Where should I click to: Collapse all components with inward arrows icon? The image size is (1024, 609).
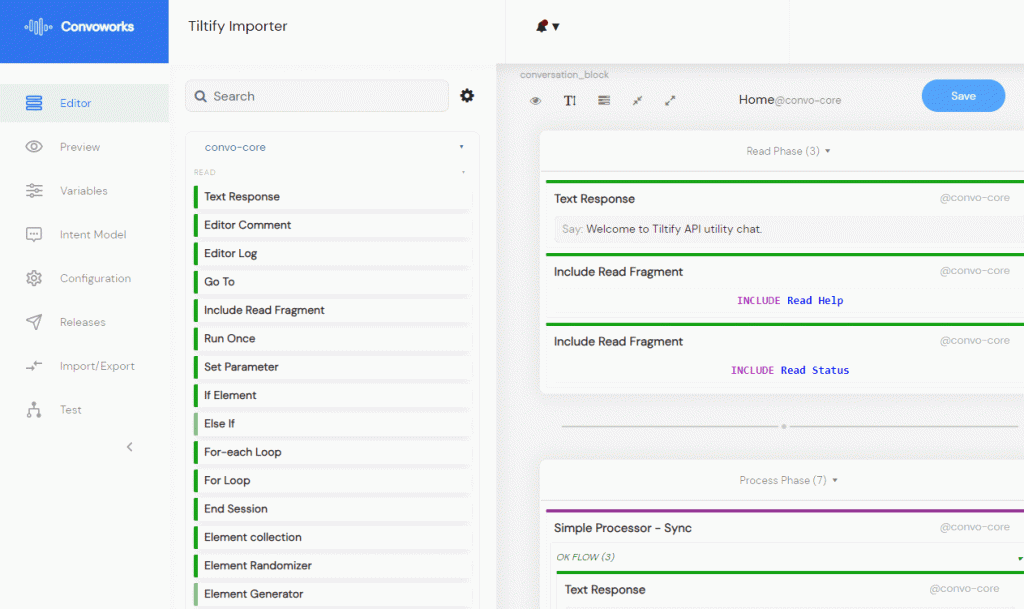pyautogui.click(x=637, y=101)
